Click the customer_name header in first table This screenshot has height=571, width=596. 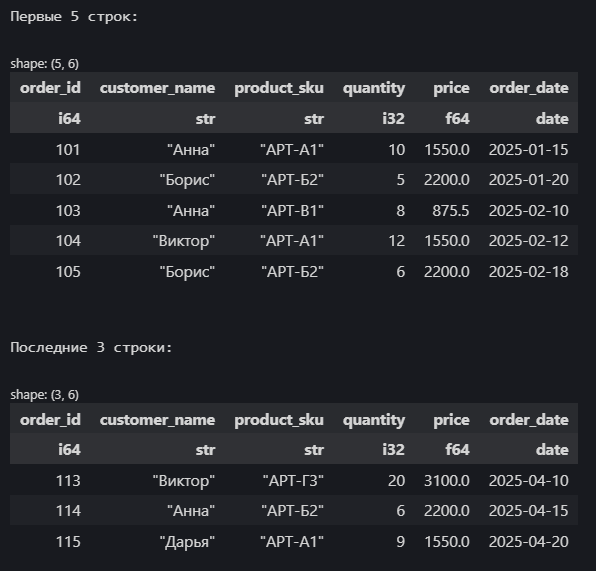coord(157,88)
